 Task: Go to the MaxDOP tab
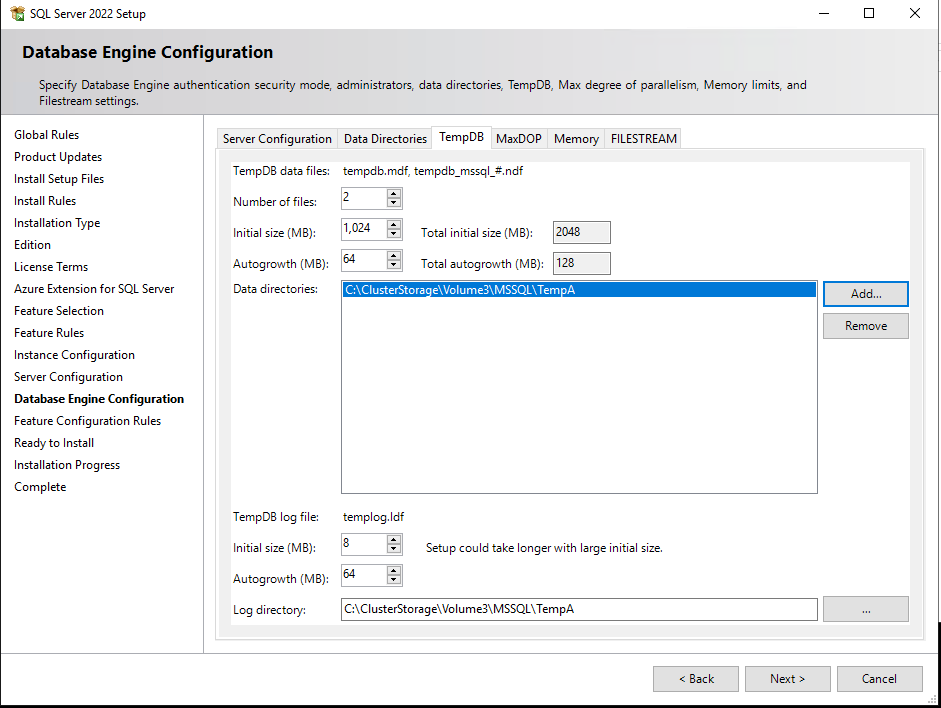click(x=519, y=139)
